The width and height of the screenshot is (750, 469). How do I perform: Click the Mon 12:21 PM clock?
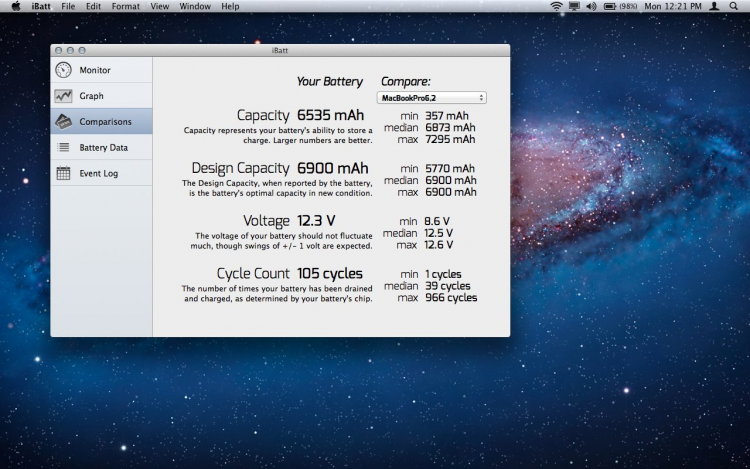pos(672,6)
